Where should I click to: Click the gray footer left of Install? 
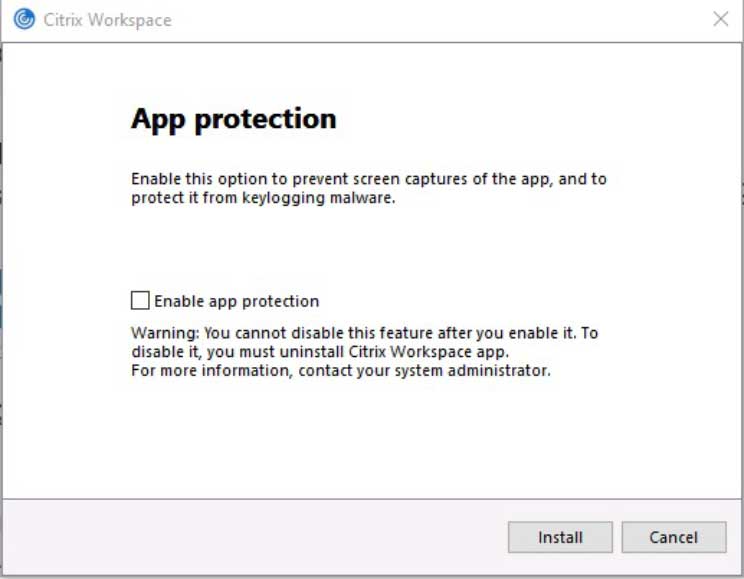(250, 537)
